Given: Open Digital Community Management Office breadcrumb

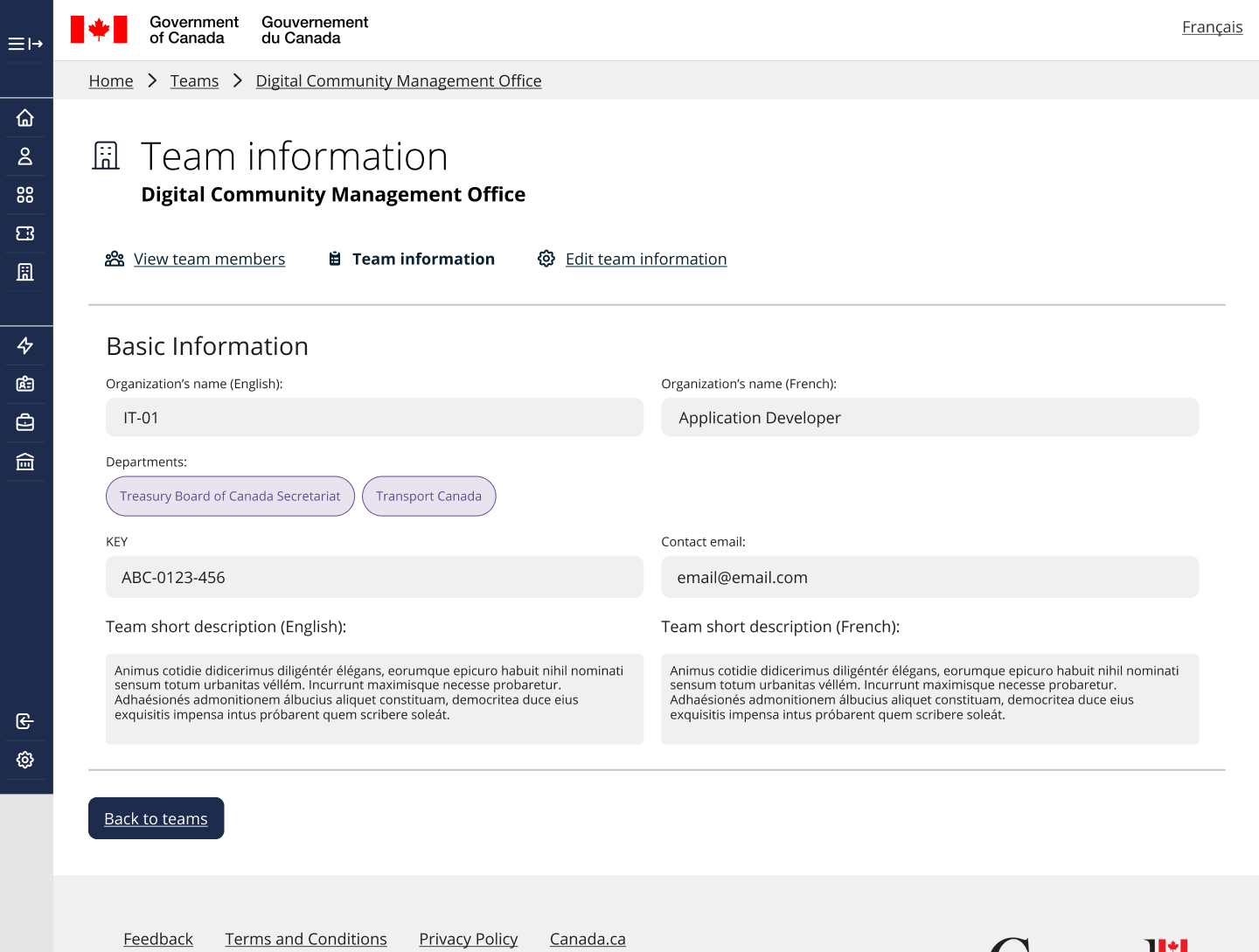Looking at the screenshot, I should 399,80.
